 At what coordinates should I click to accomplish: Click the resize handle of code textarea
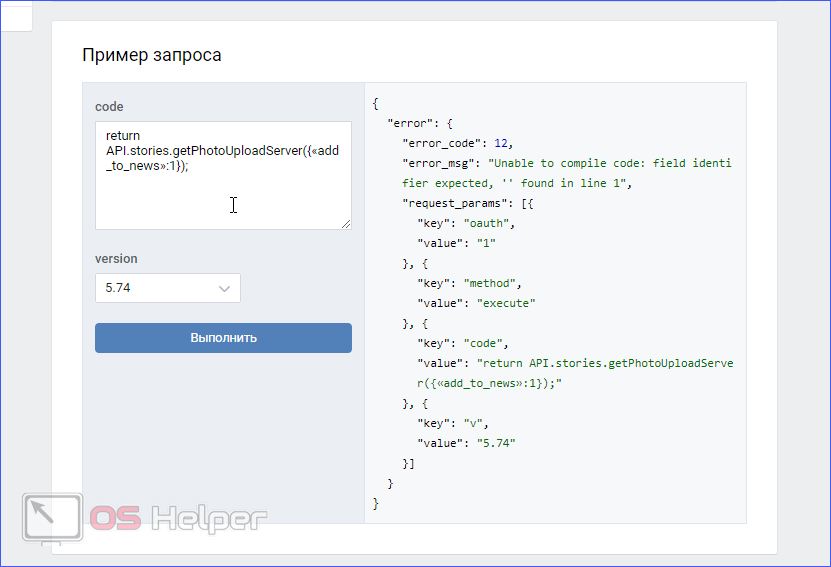(x=345, y=224)
